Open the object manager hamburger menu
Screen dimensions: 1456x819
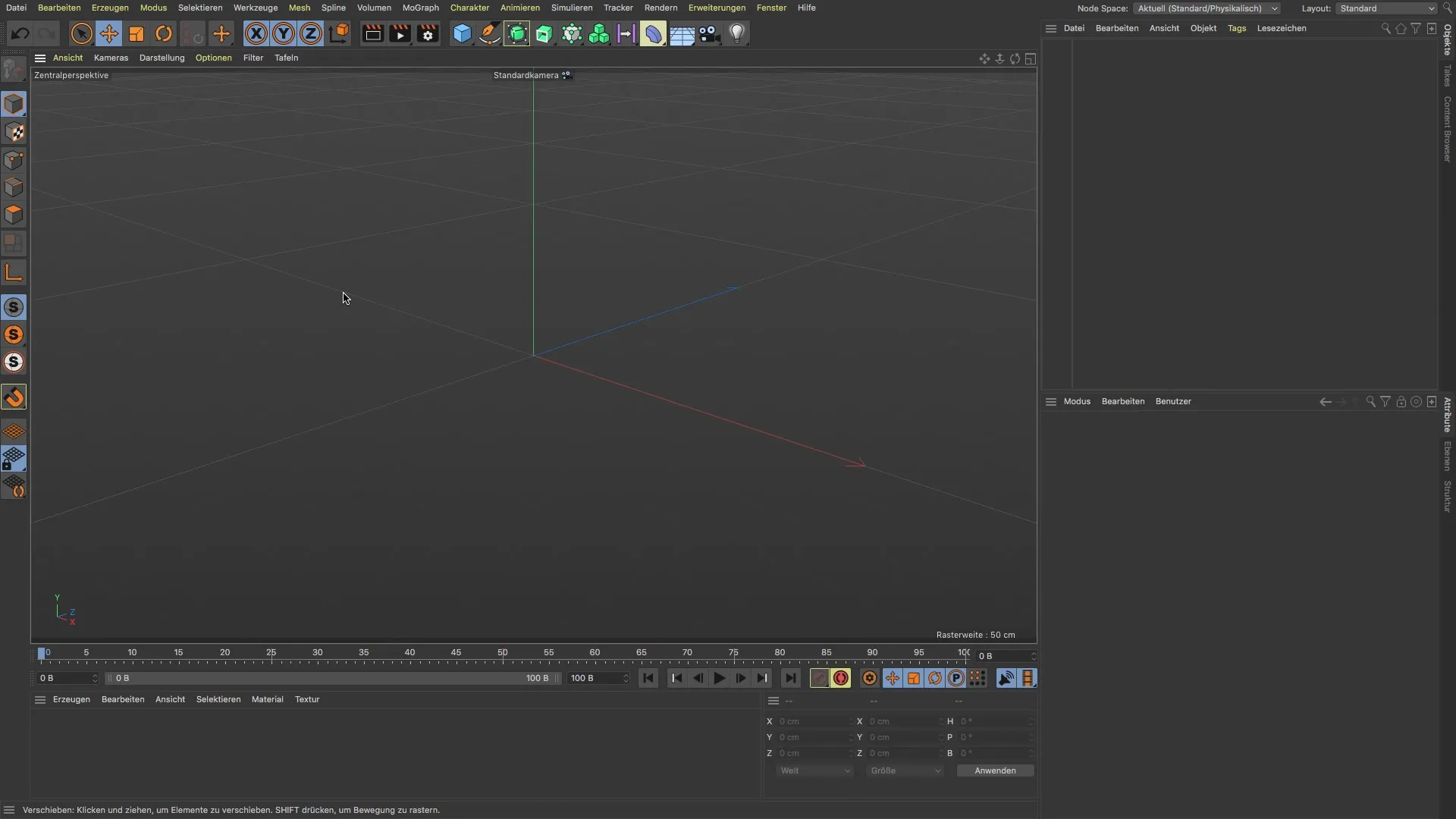(1051, 28)
